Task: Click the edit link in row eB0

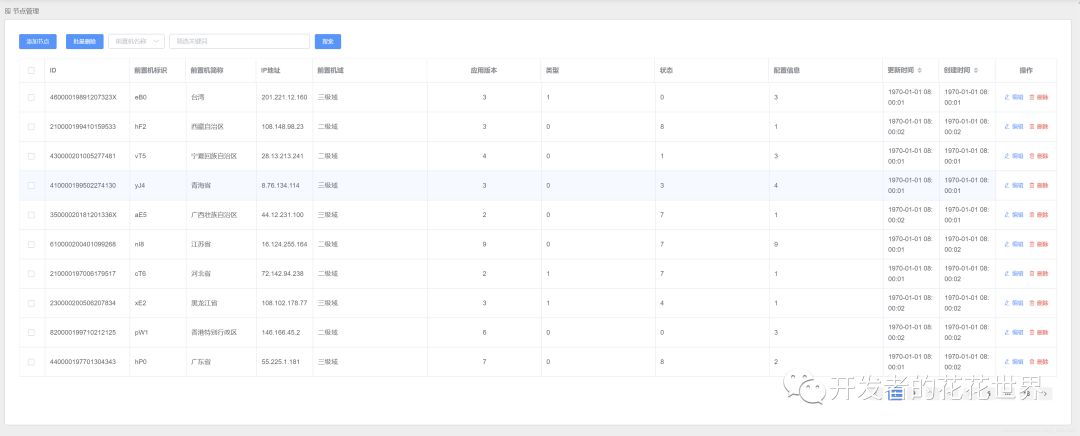Action: (x=1014, y=97)
